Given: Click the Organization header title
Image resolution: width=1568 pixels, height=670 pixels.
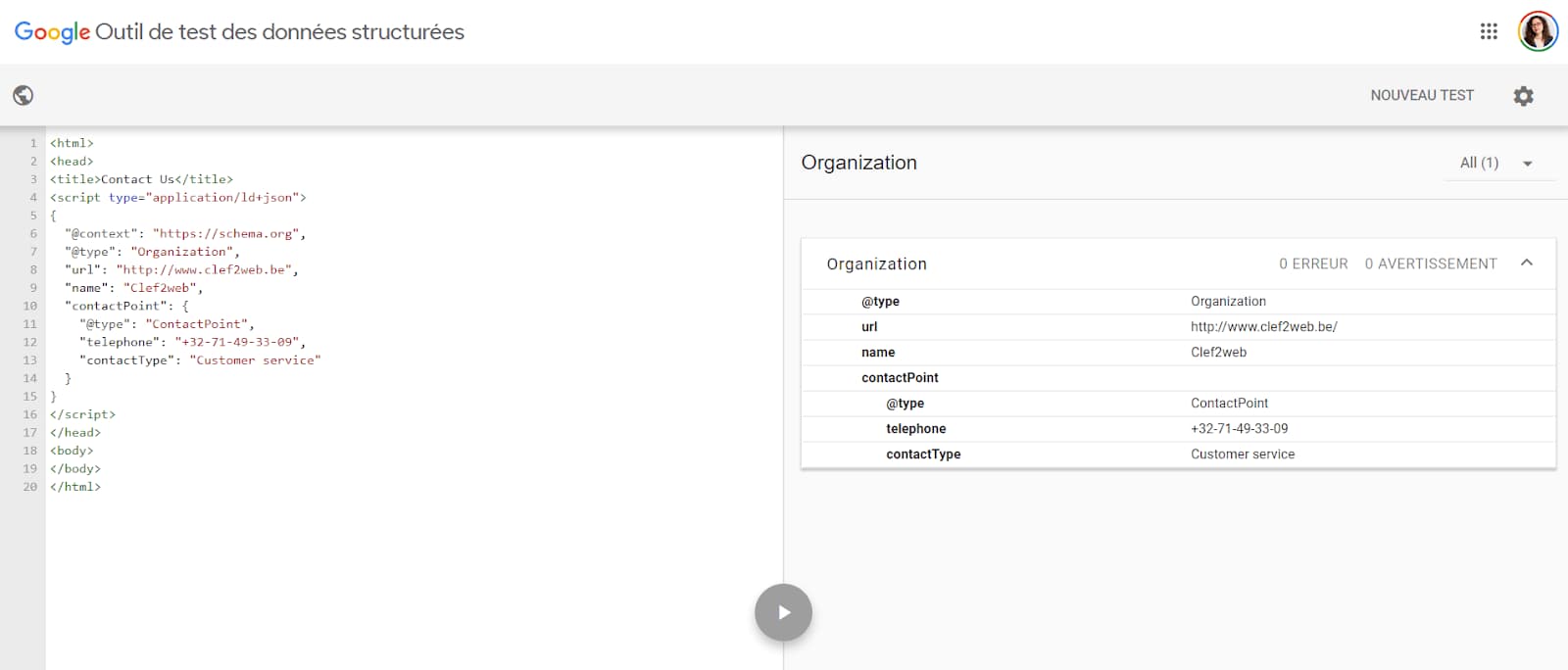Looking at the screenshot, I should pyautogui.click(x=858, y=163).
